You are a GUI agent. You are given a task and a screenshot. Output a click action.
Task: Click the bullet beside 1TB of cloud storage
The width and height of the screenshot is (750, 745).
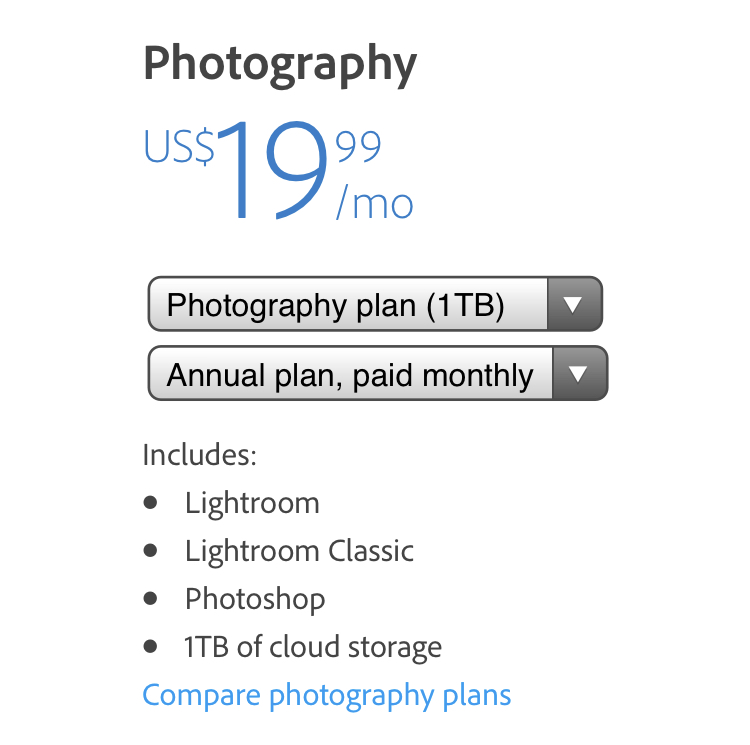pyautogui.click(x=150, y=646)
